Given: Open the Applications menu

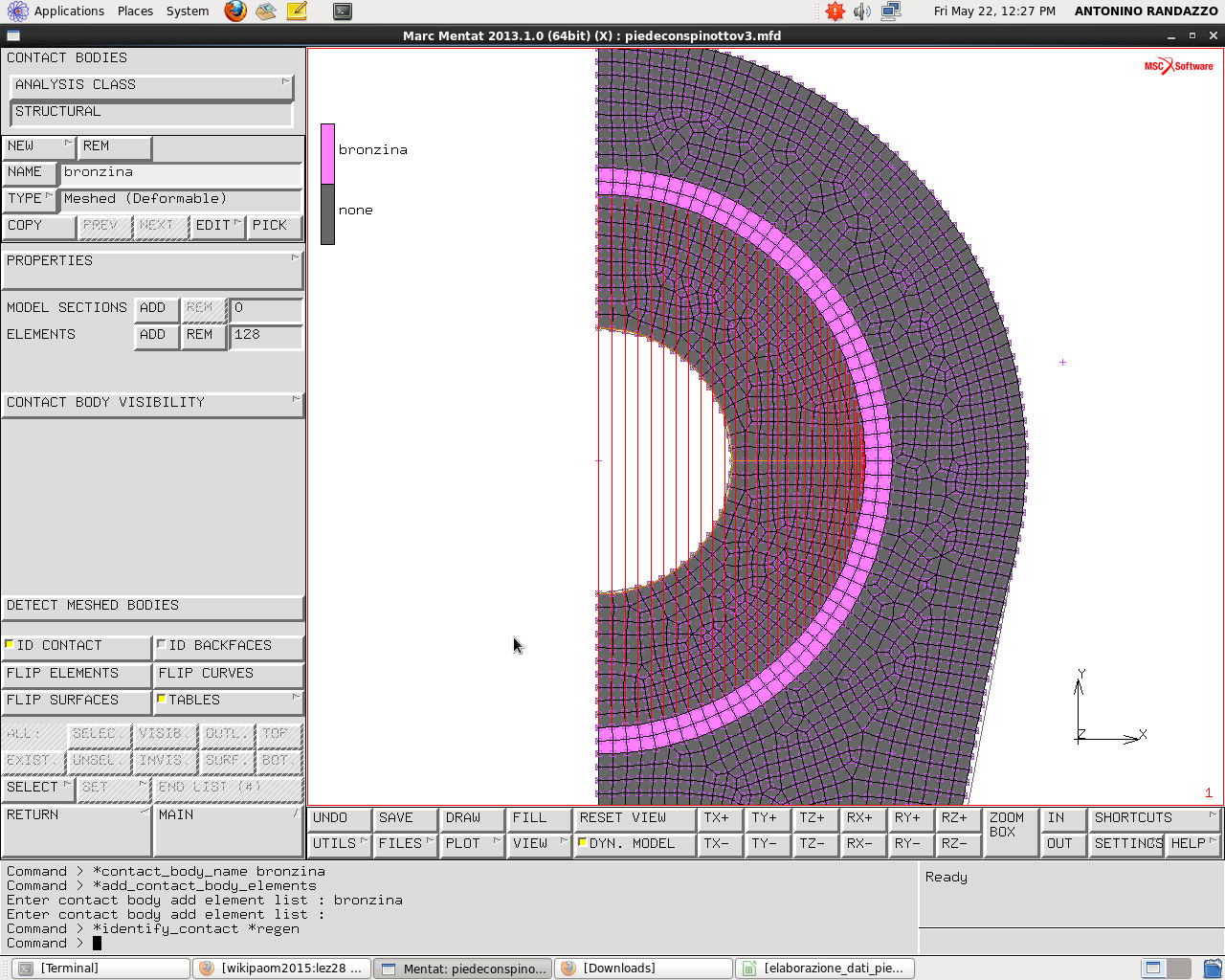Looking at the screenshot, I should (x=69, y=11).
